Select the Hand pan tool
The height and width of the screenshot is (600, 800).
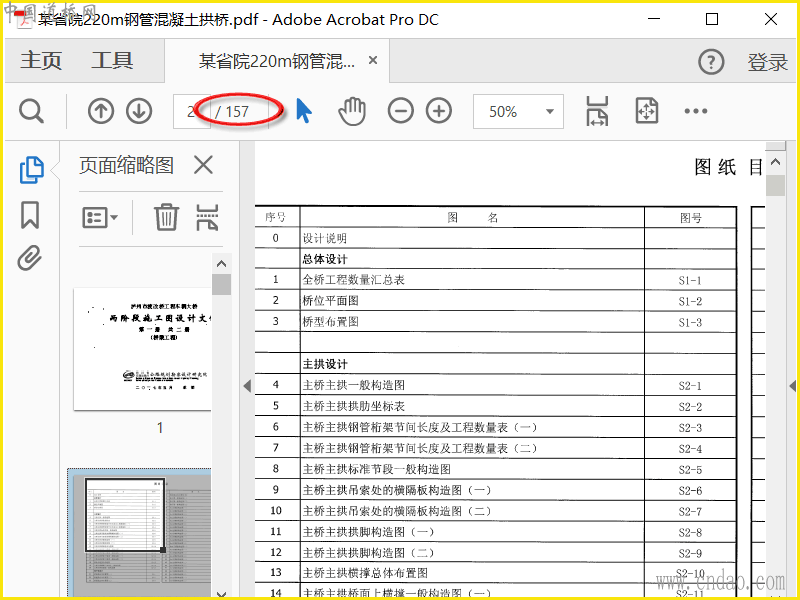point(352,111)
